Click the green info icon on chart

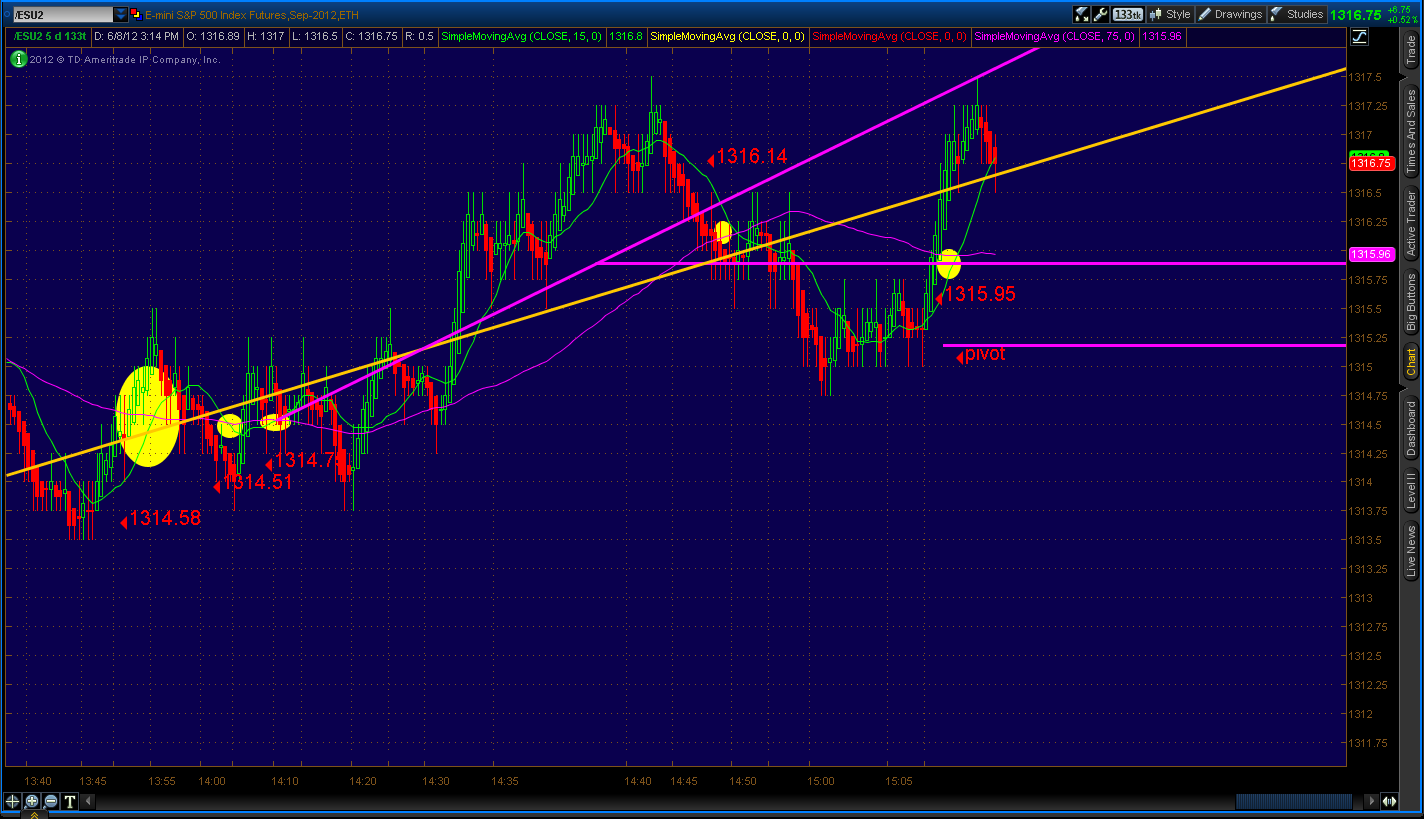(18, 59)
